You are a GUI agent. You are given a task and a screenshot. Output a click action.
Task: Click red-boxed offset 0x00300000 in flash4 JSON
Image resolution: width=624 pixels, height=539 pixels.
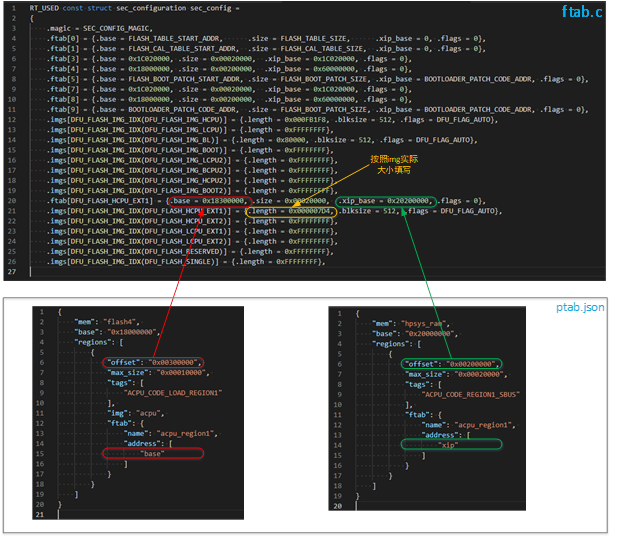154,362
